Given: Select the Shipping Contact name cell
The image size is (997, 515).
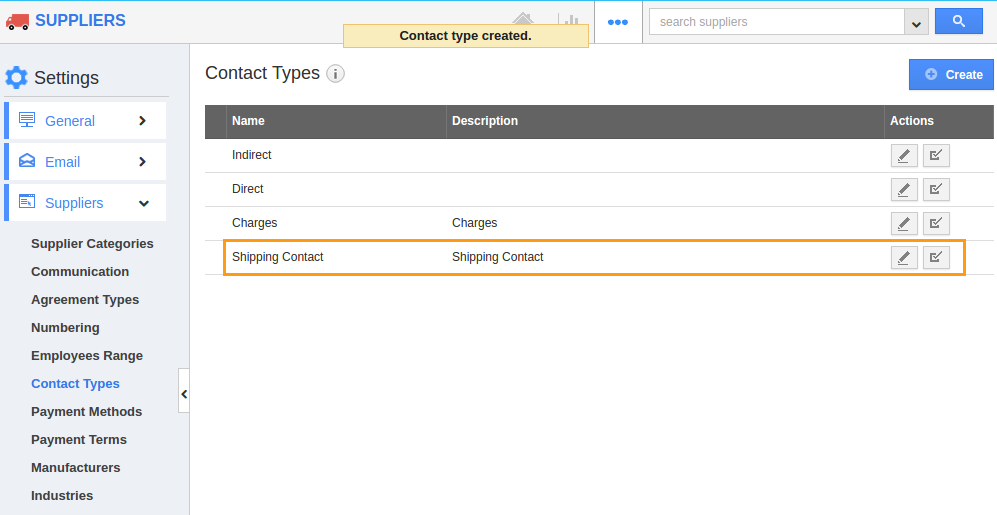Looking at the screenshot, I should click(278, 257).
